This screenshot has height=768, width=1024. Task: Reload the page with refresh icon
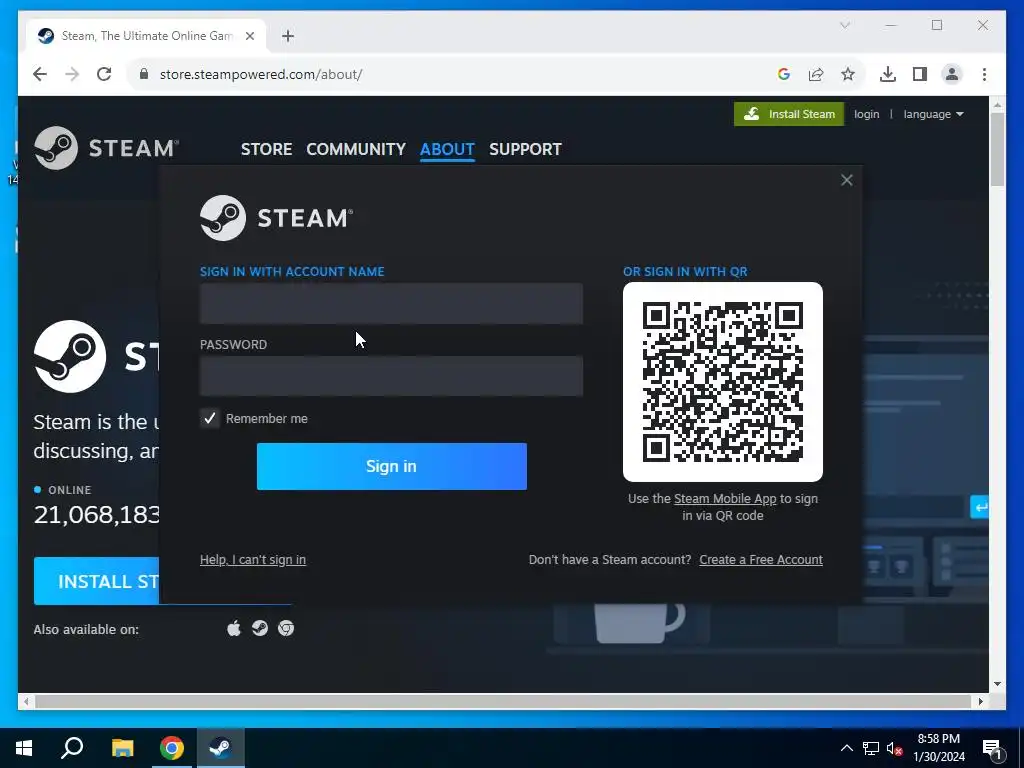coord(104,74)
